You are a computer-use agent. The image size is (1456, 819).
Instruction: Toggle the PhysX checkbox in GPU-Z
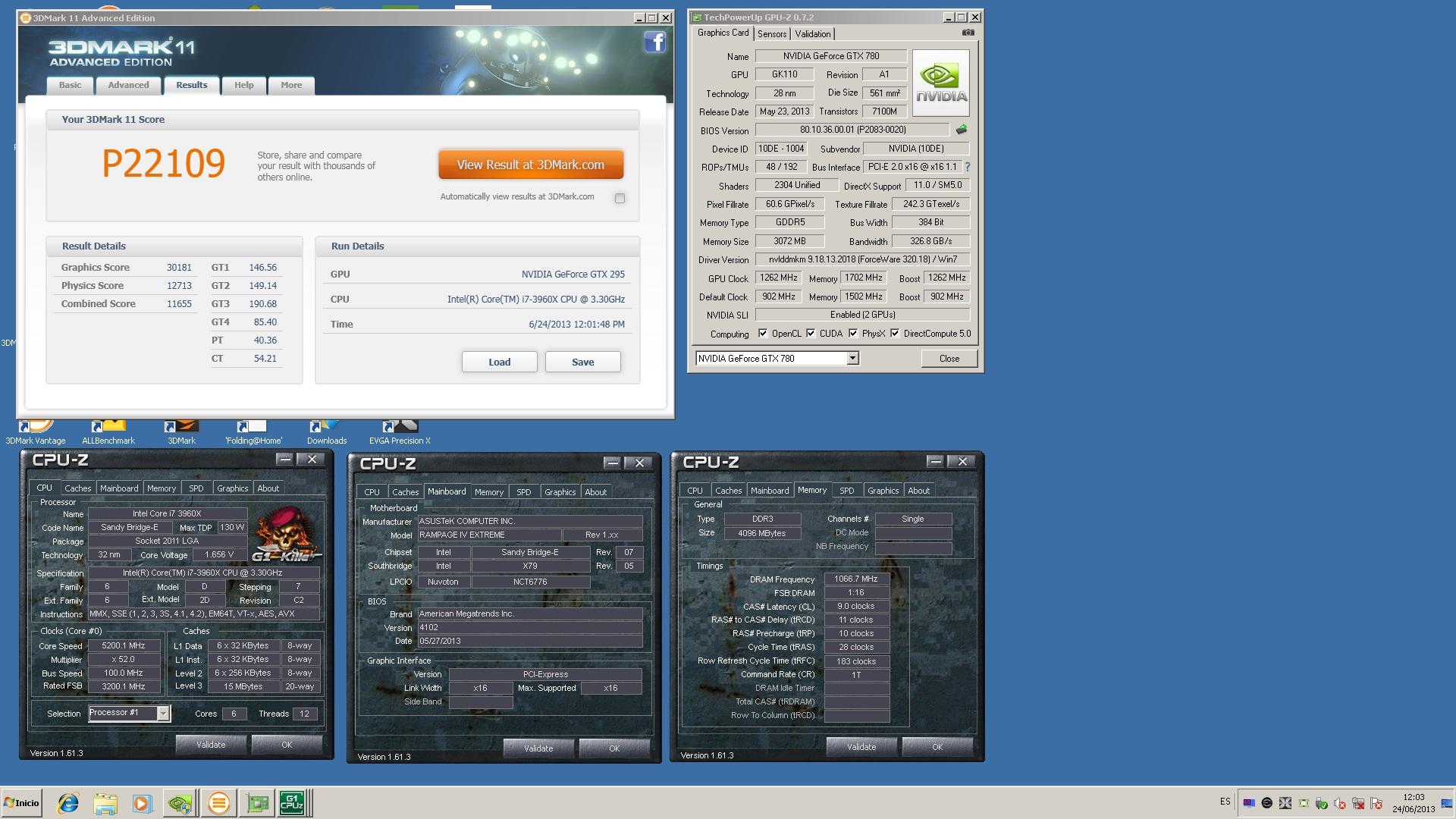pyautogui.click(x=853, y=333)
